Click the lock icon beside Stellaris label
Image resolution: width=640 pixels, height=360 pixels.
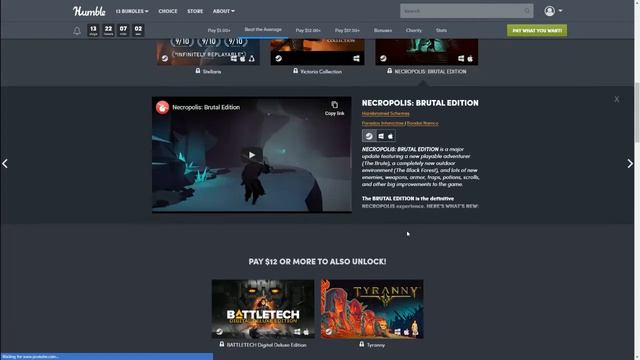coord(198,71)
